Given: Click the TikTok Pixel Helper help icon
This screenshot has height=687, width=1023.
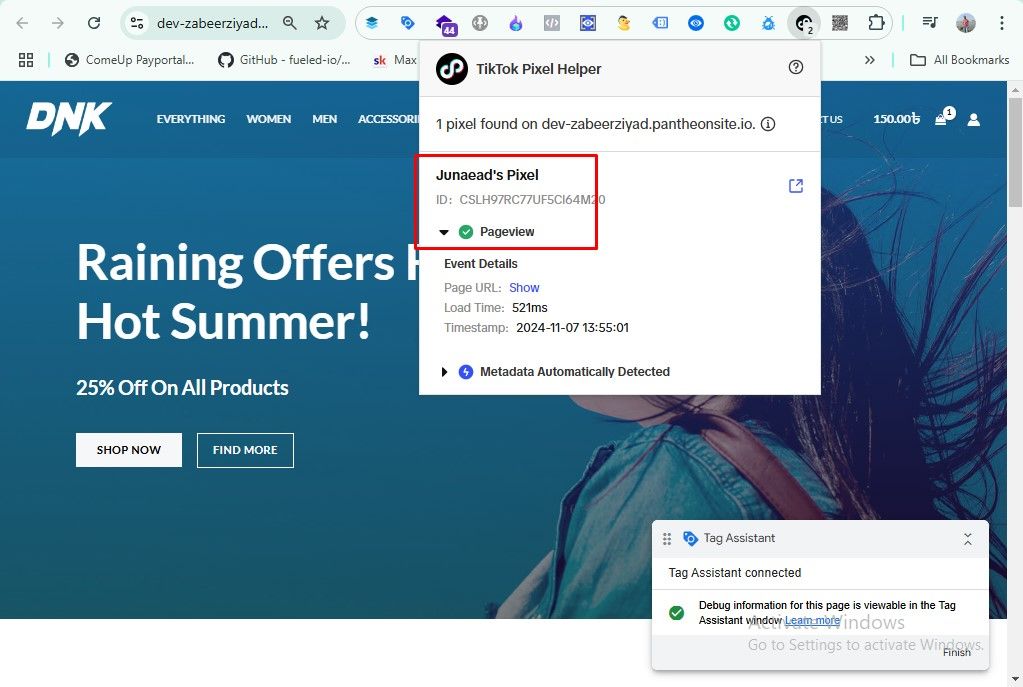Looking at the screenshot, I should [795, 67].
